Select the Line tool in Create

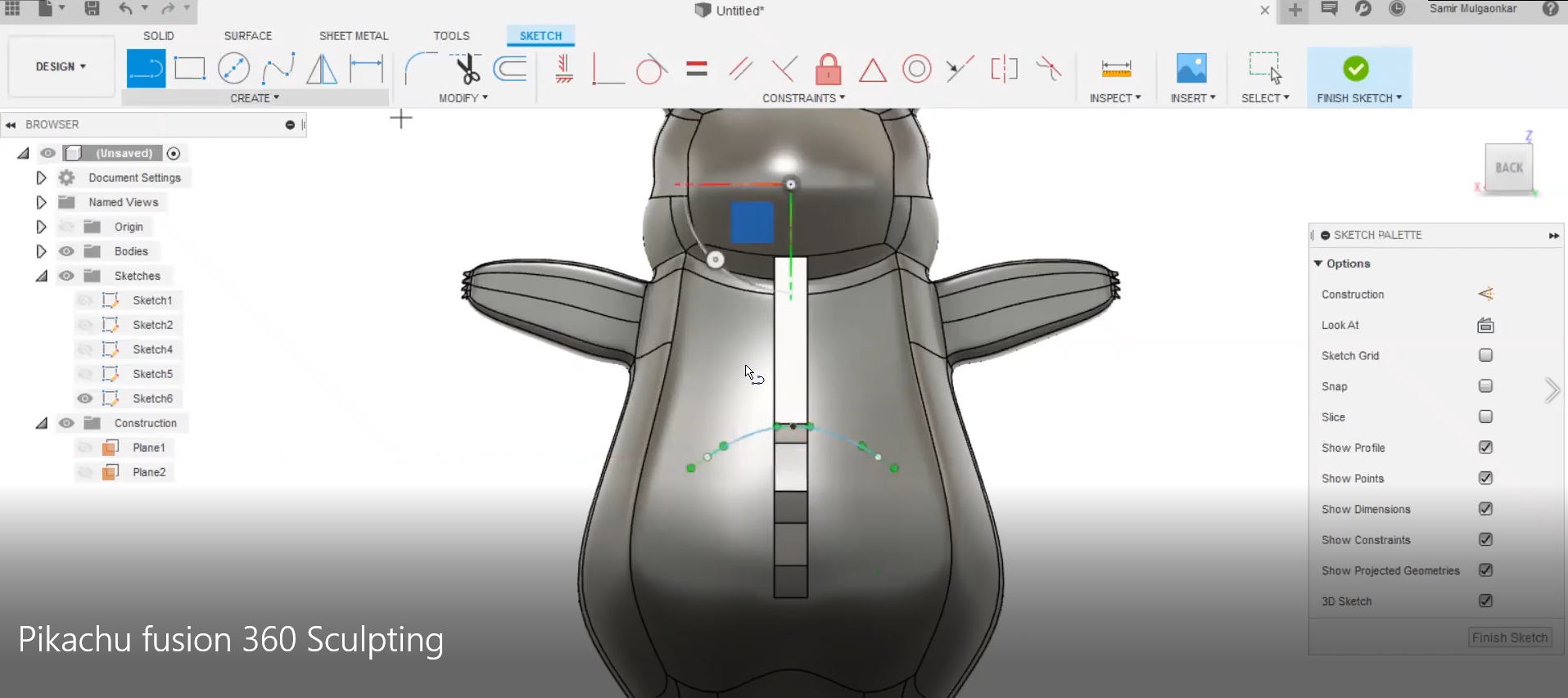pos(146,69)
